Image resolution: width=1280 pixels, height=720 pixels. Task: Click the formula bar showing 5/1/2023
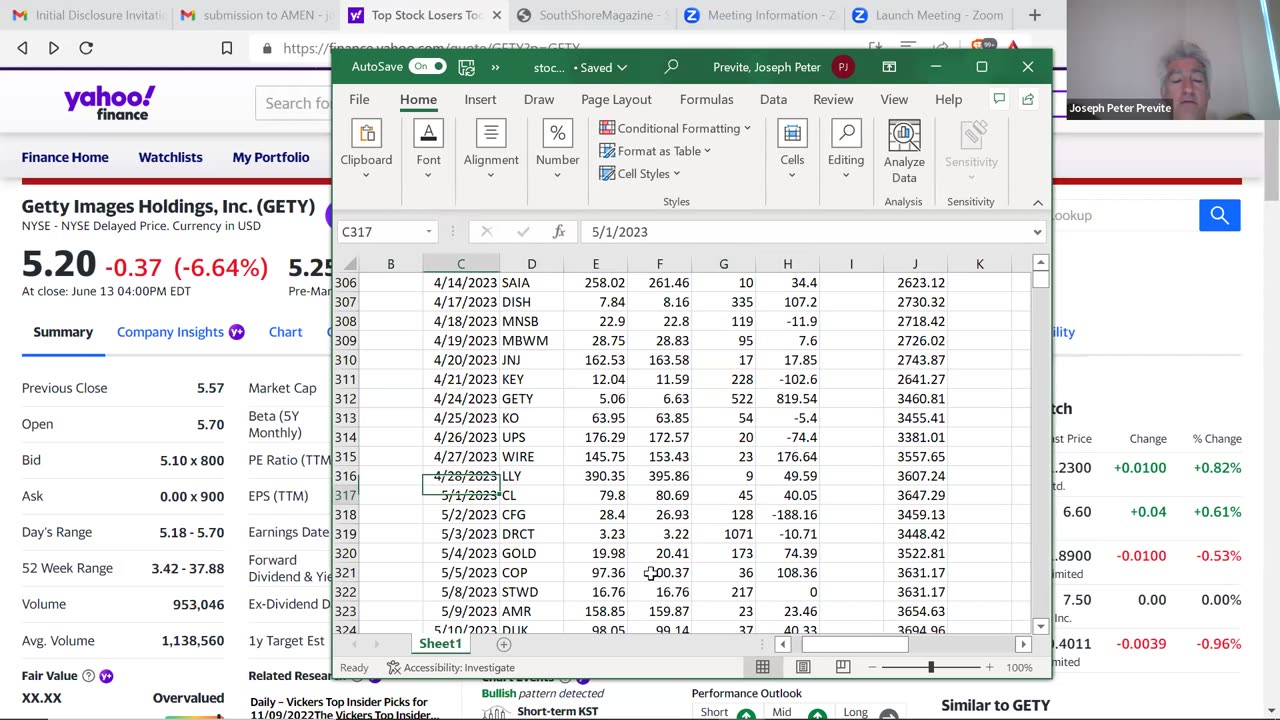[x=805, y=232]
